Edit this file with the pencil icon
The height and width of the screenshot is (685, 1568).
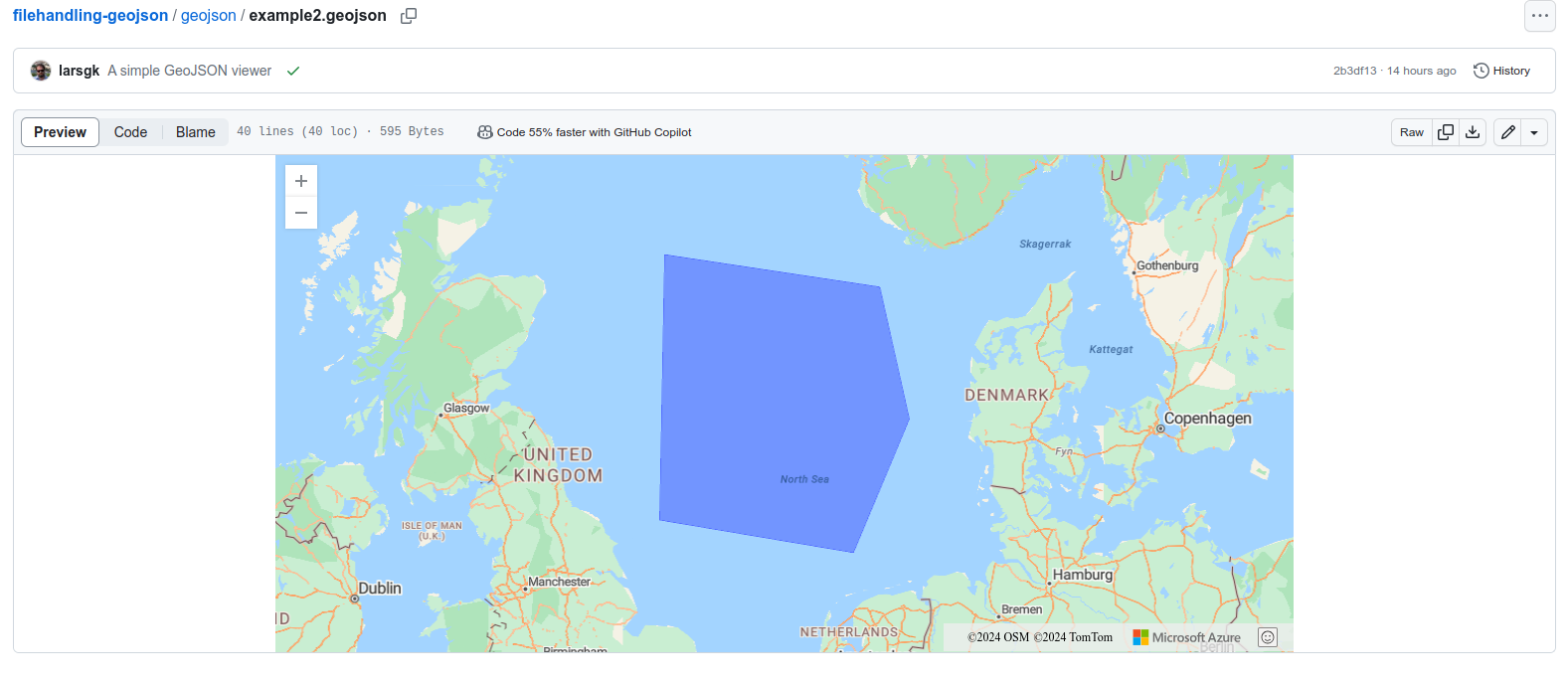pos(1508,132)
